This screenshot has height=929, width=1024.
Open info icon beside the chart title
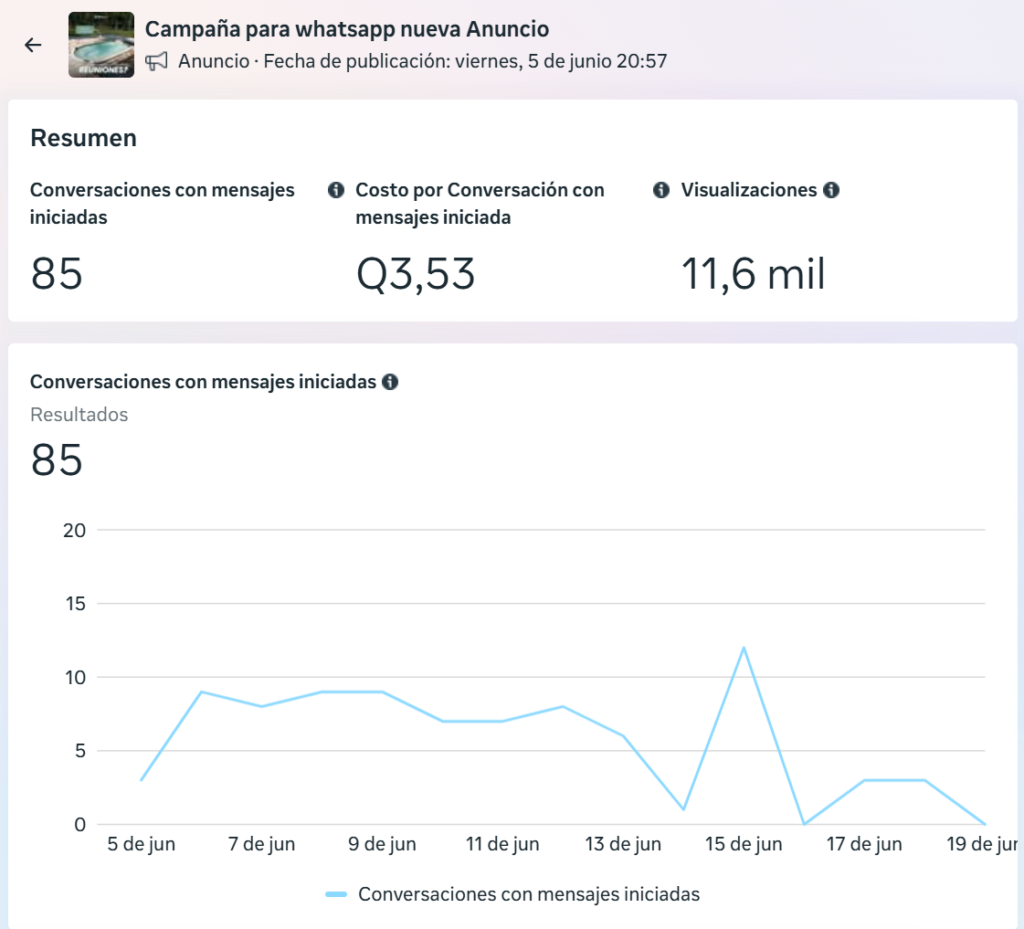[390, 382]
